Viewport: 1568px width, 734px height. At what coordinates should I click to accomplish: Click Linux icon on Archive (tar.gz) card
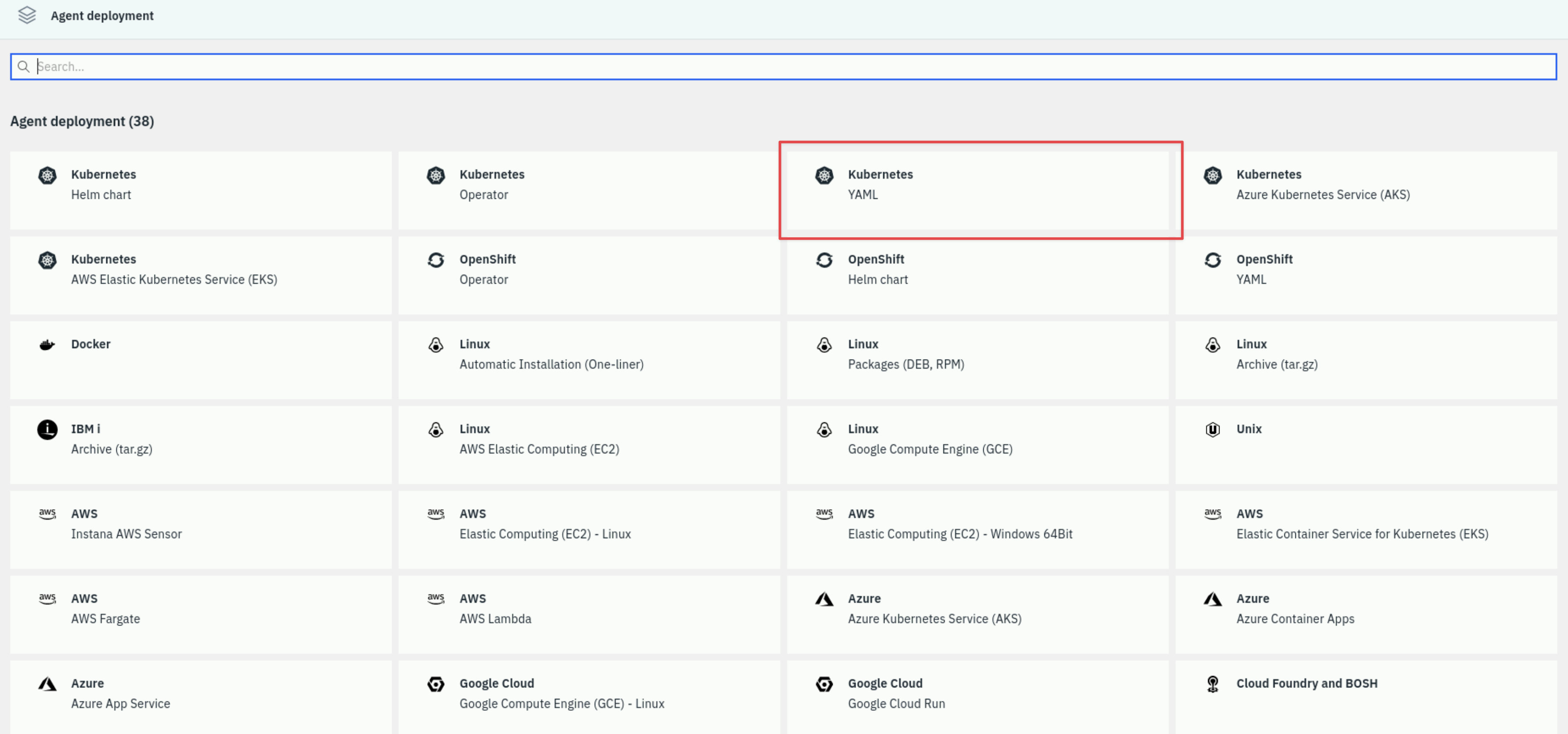pos(1212,345)
